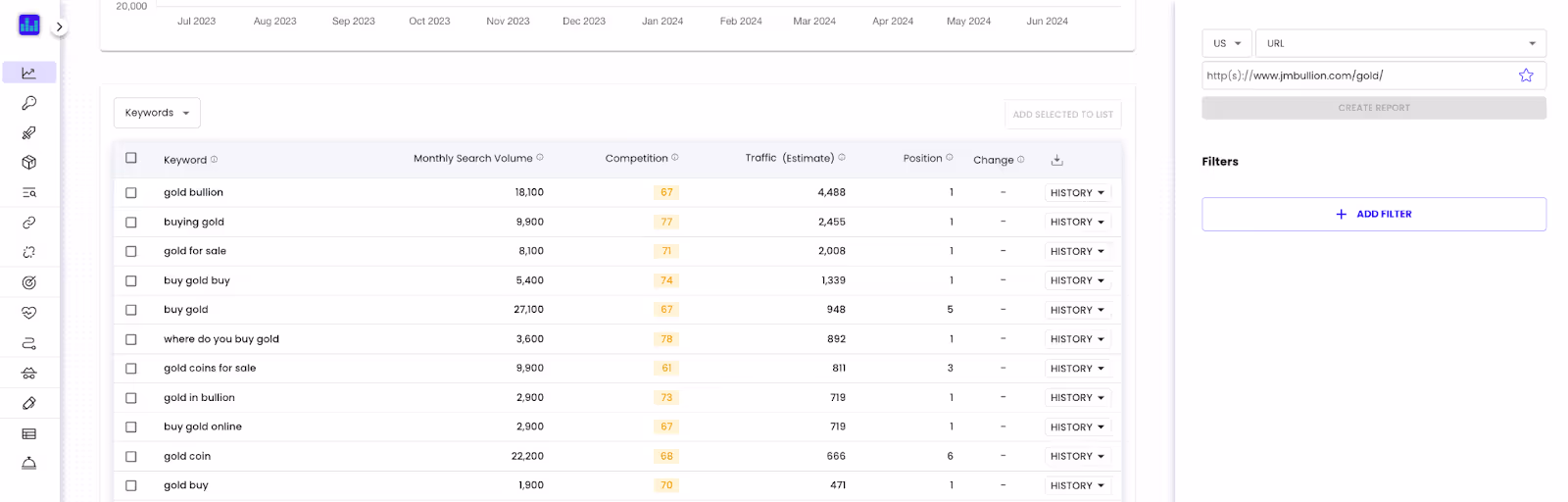Click info icon next to Keyword header
This screenshot has width=1568, height=502.
(x=214, y=159)
